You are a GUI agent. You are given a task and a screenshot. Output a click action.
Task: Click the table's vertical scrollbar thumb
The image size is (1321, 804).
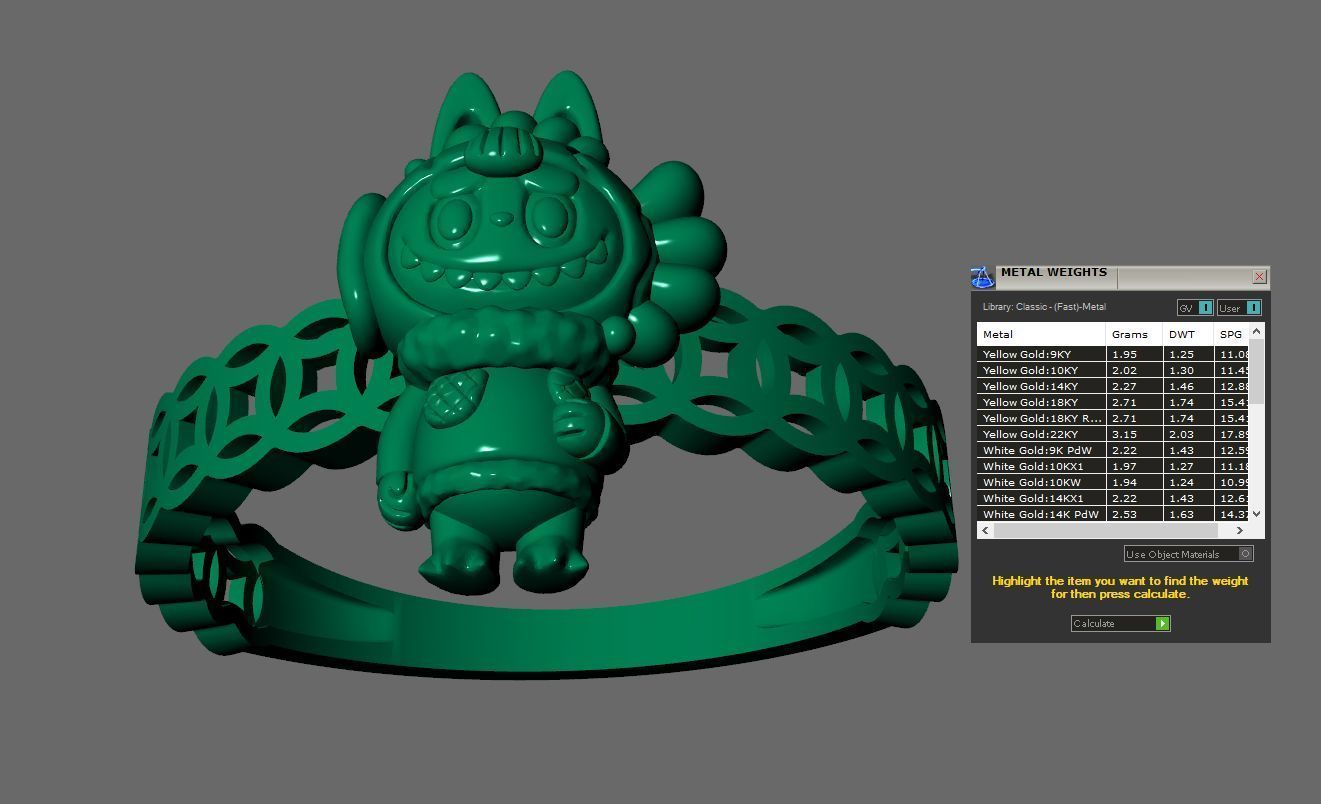(x=1257, y=372)
